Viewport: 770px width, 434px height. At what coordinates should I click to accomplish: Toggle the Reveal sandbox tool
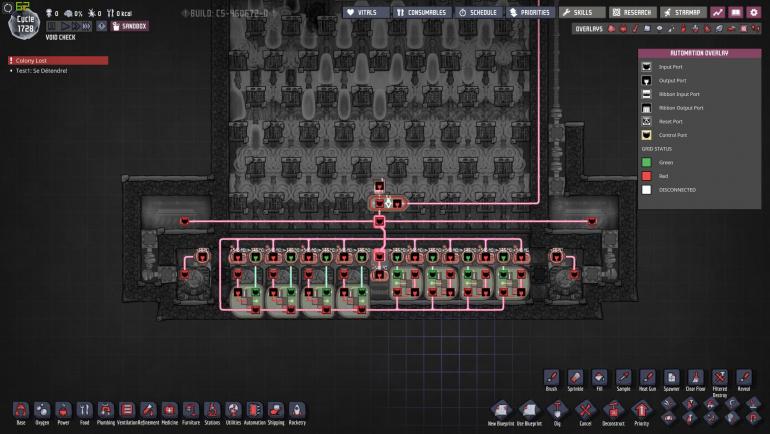pos(743,378)
